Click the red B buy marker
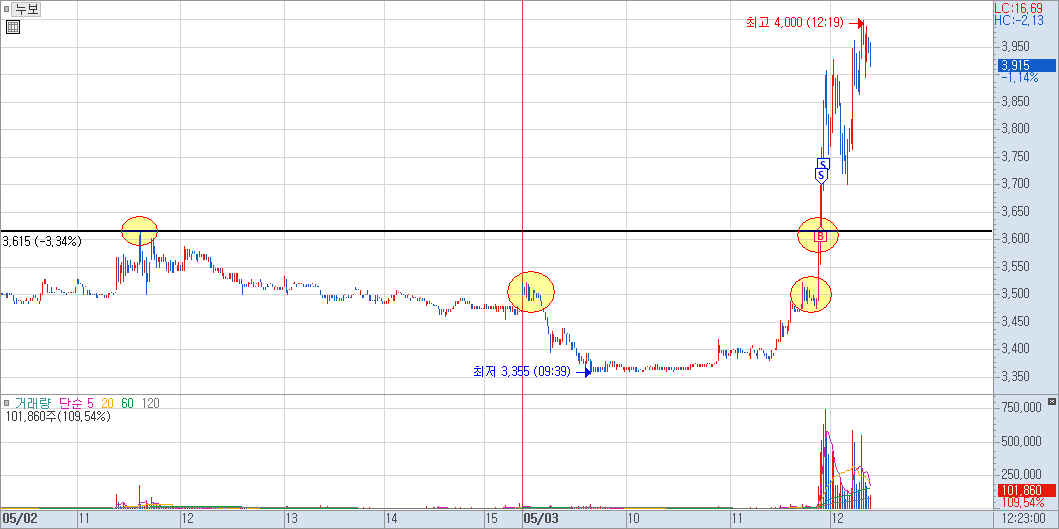 821,236
